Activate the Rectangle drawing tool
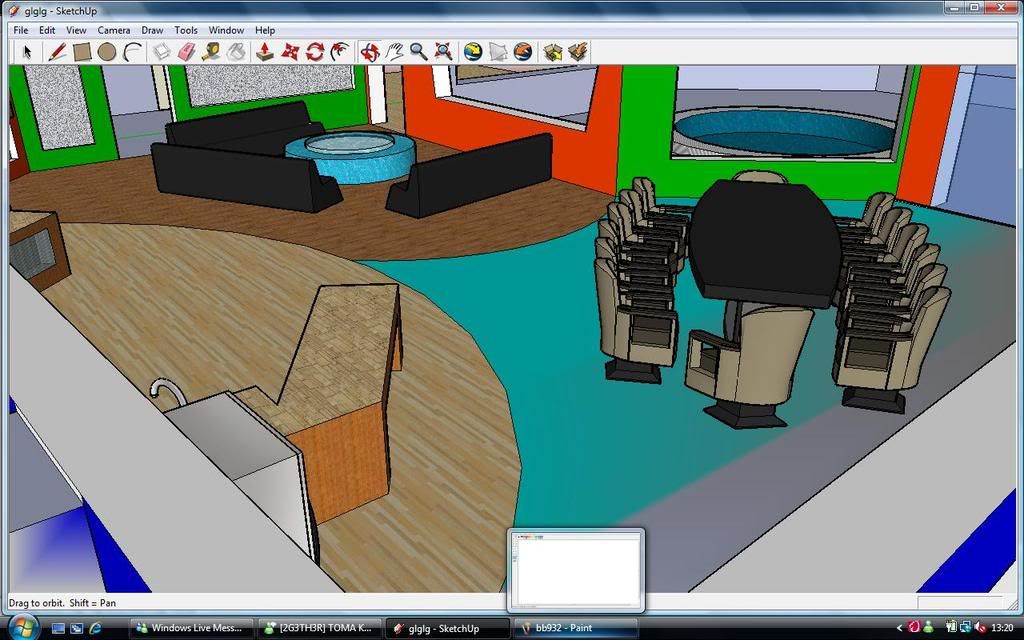This screenshot has width=1024, height=640. (x=82, y=51)
